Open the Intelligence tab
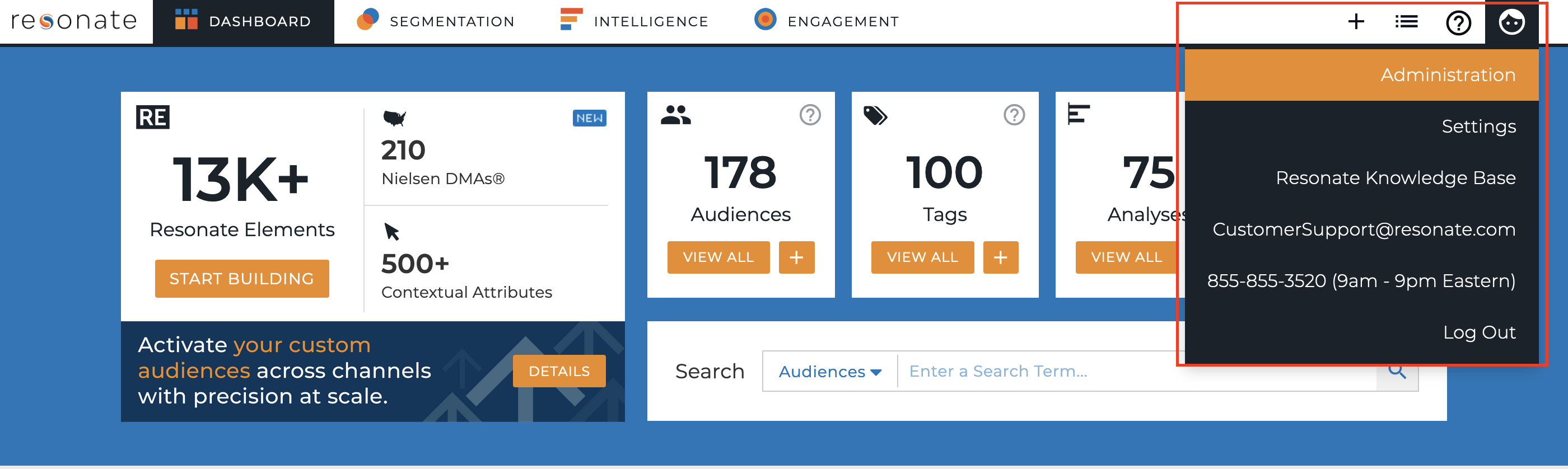 [634, 21]
